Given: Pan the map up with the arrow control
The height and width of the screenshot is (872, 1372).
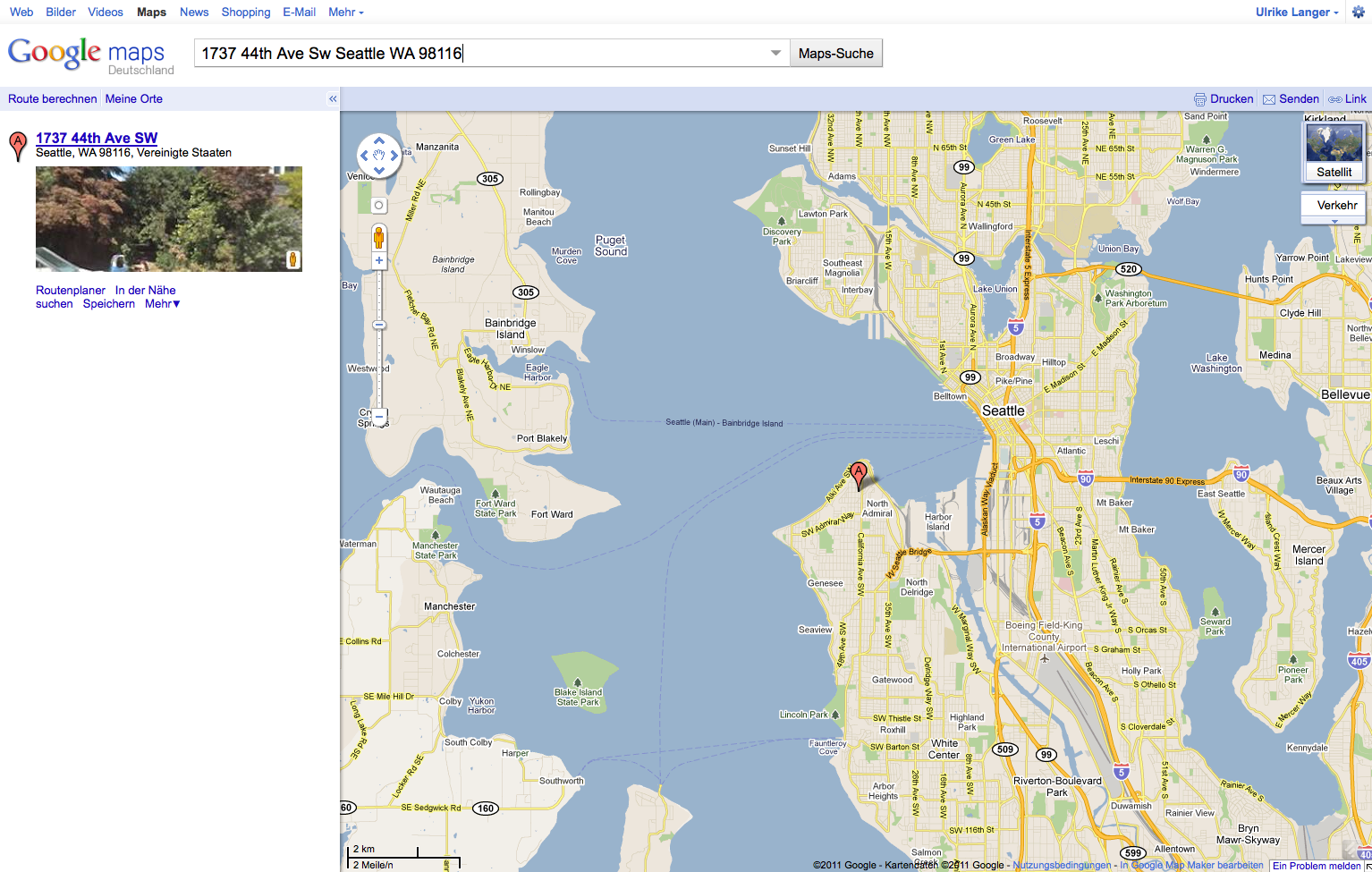Looking at the screenshot, I should [379, 141].
